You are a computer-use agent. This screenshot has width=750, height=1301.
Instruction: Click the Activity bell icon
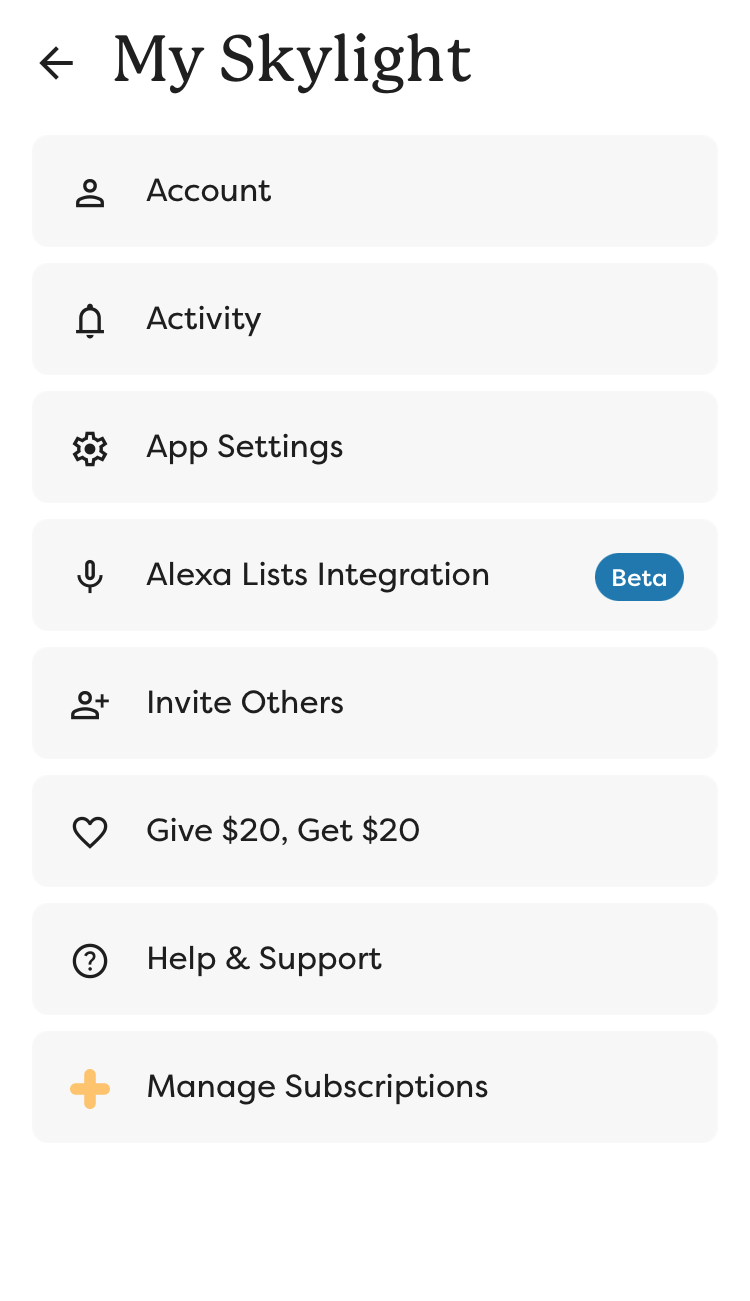(90, 320)
